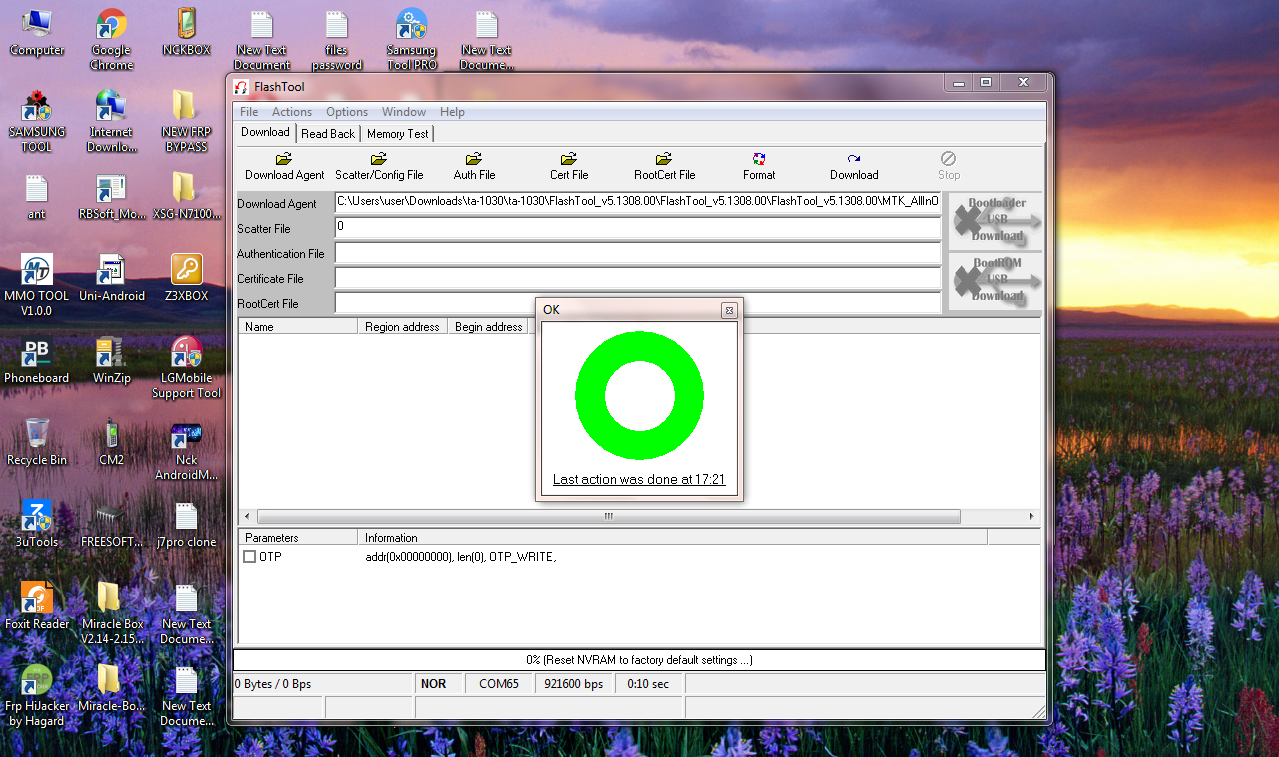Click "Last action was done at 17:21" text
Image resolution: width=1279 pixels, height=757 pixels.
click(639, 480)
